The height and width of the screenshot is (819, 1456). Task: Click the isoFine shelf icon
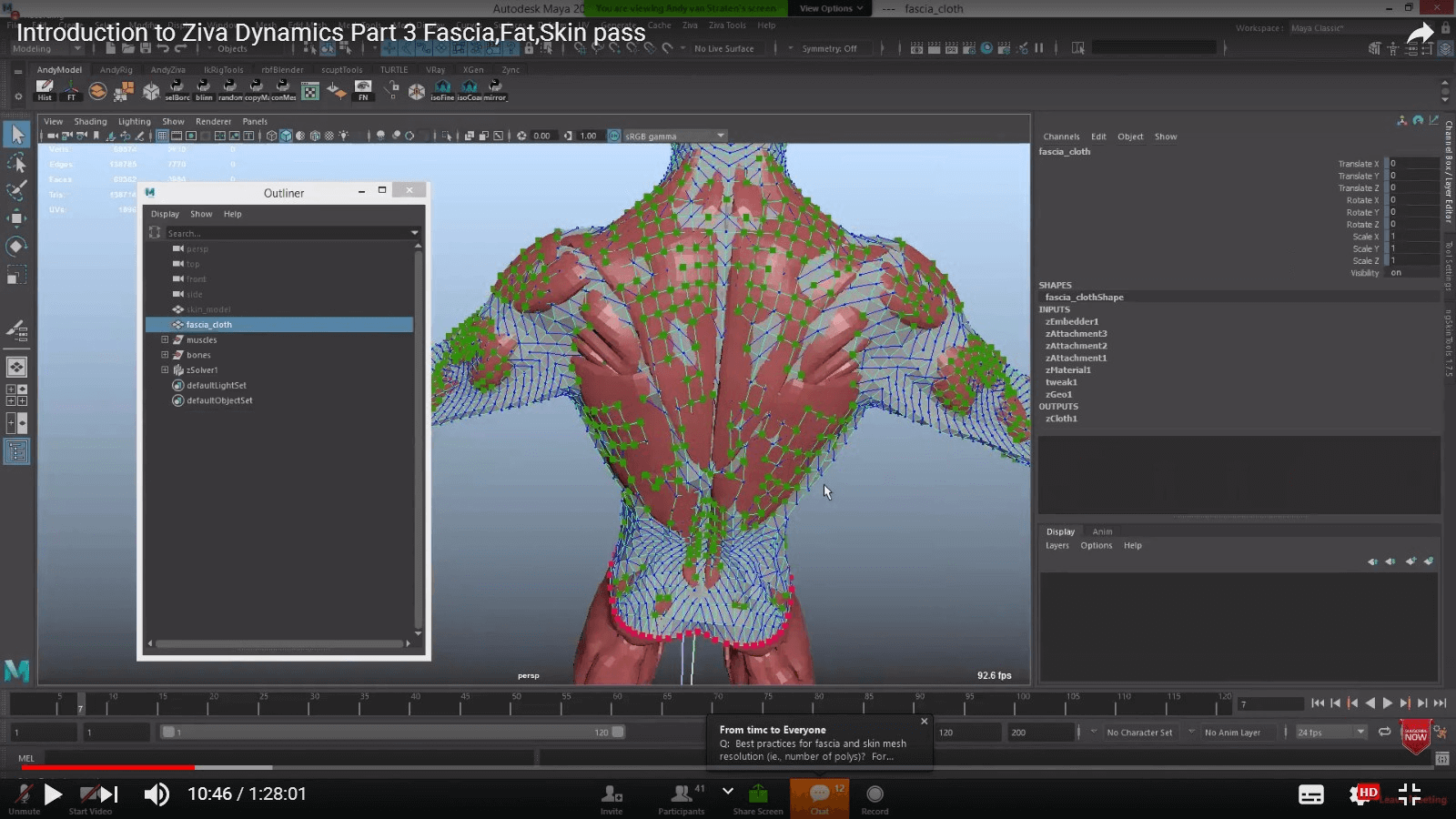(442, 90)
